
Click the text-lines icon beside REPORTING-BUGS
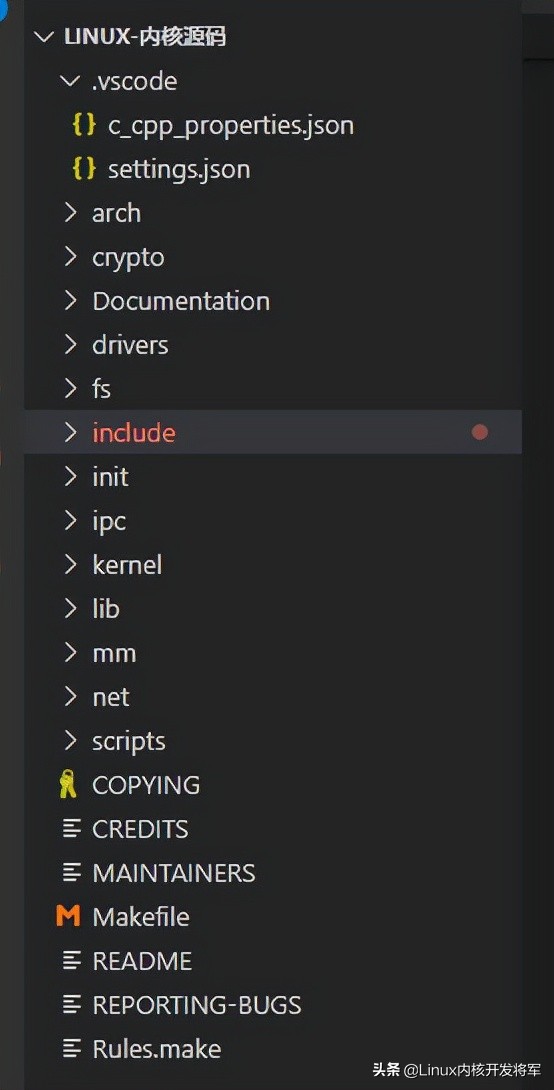pos(71,1005)
